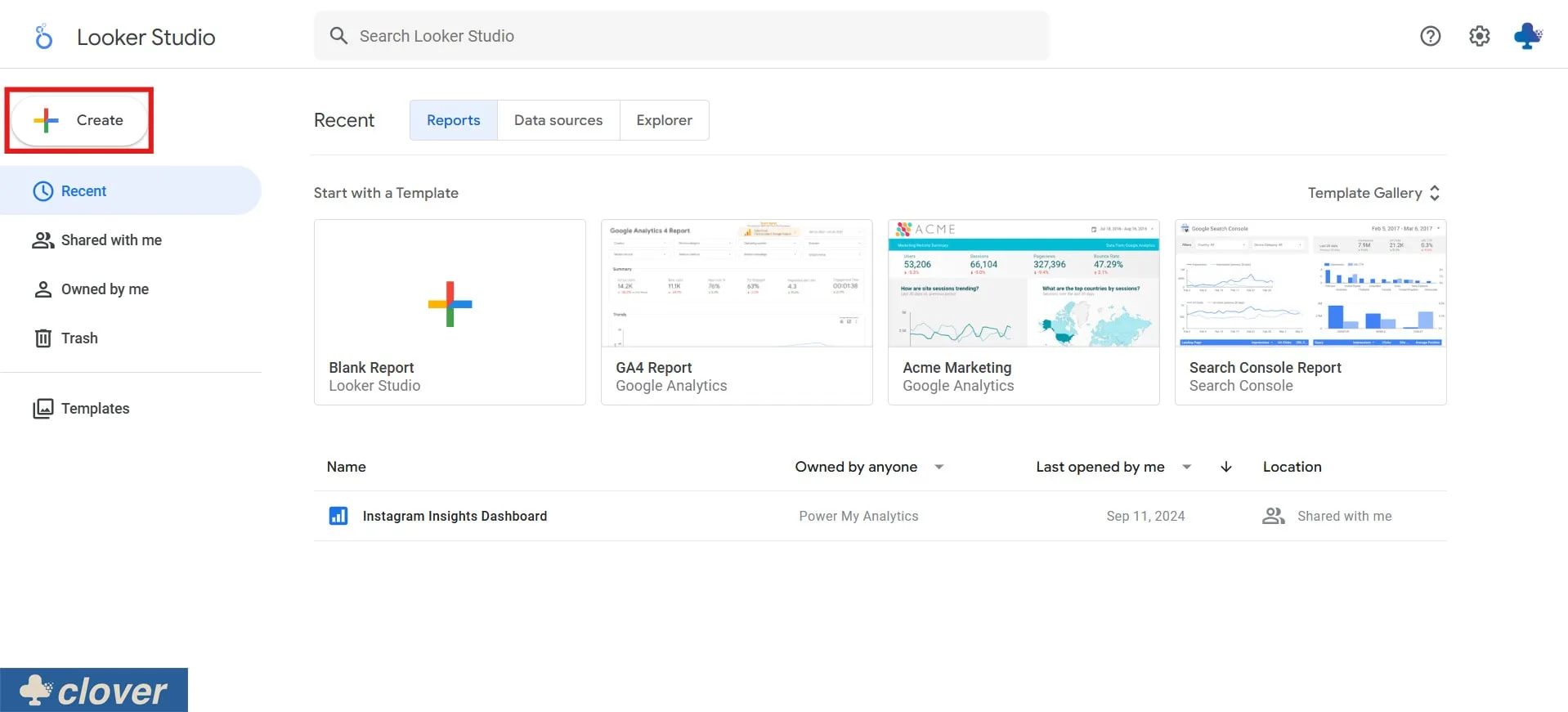This screenshot has width=1568, height=712.
Task: Open Trash in sidebar
Action: point(131,338)
